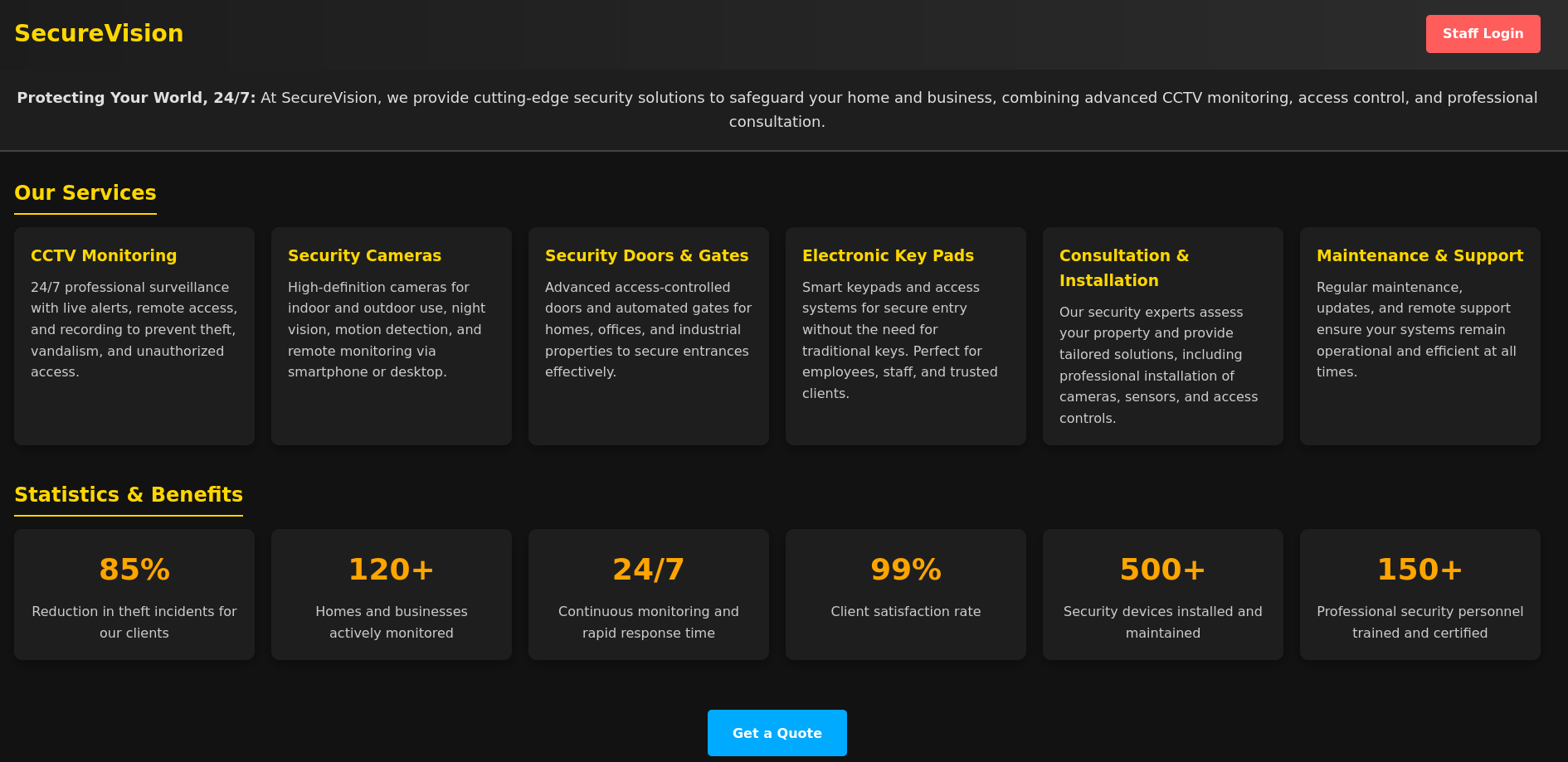Image resolution: width=1568 pixels, height=762 pixels.
Task: Open the Maintenance & Support card title
Action: pos(1419,255)
